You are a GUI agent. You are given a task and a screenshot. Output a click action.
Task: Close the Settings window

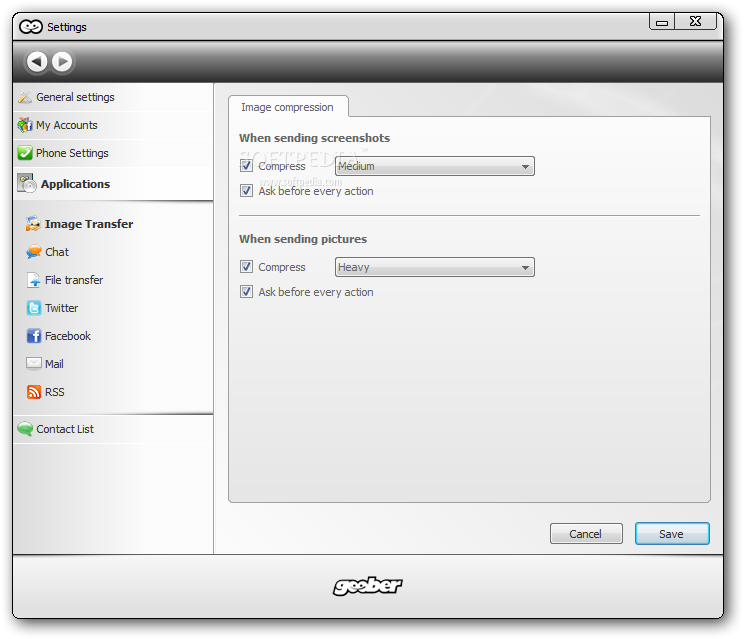(x=696, y=22)
